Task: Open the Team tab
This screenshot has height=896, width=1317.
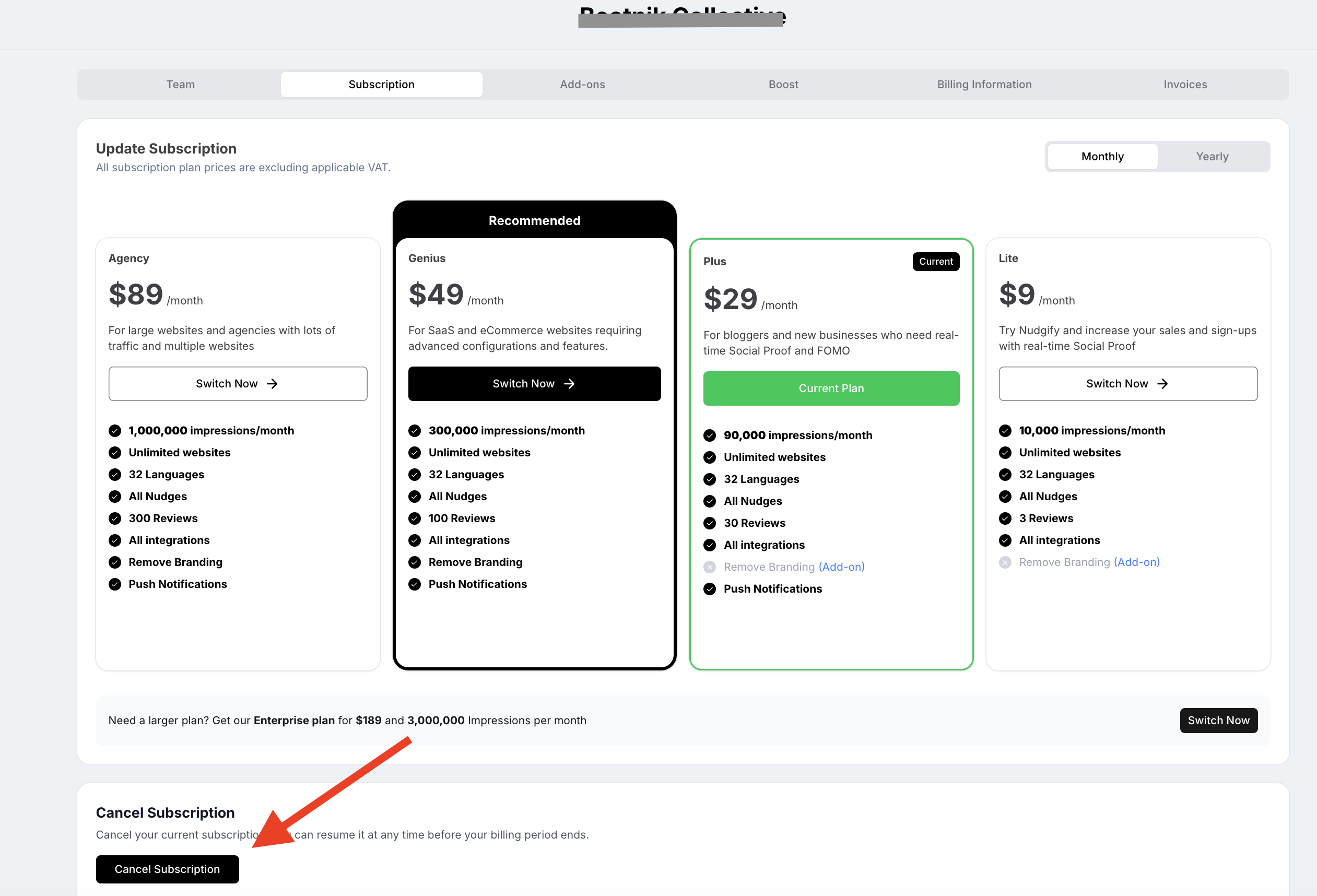Action: point(180,85)
